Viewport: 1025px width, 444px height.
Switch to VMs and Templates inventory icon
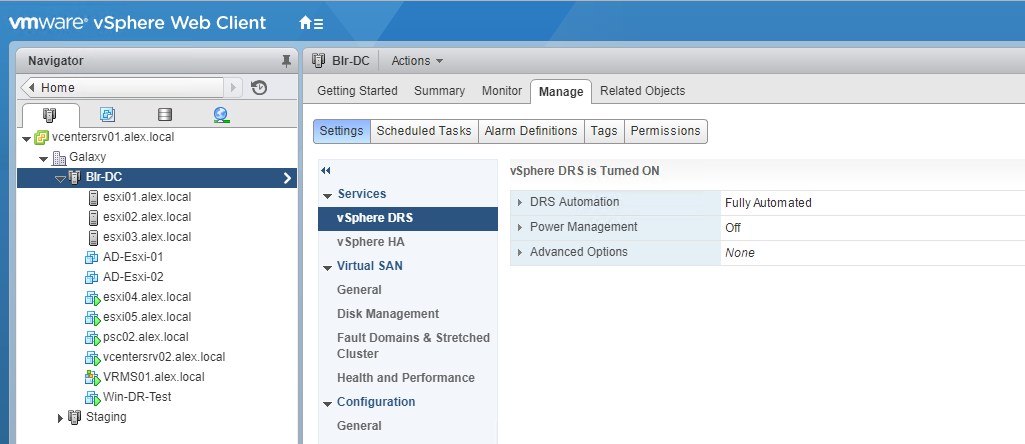pos(107,114)
